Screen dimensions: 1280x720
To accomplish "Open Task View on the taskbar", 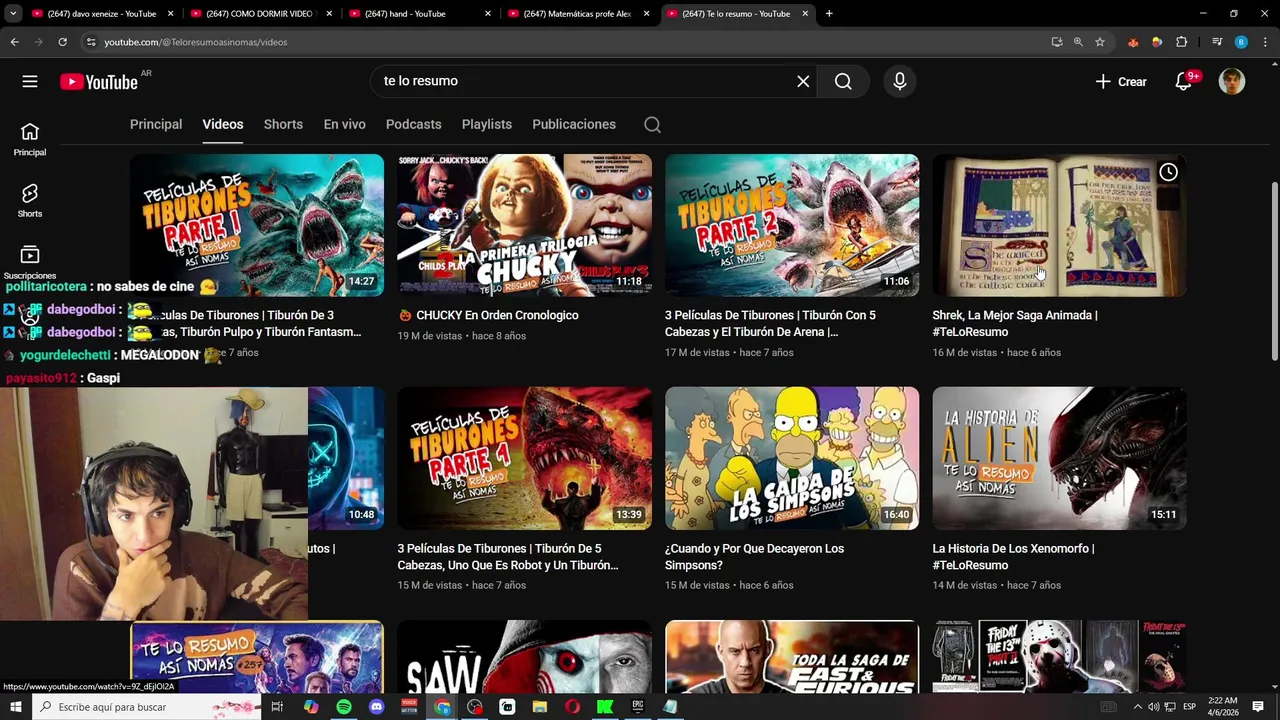I will tap(277, 707).
